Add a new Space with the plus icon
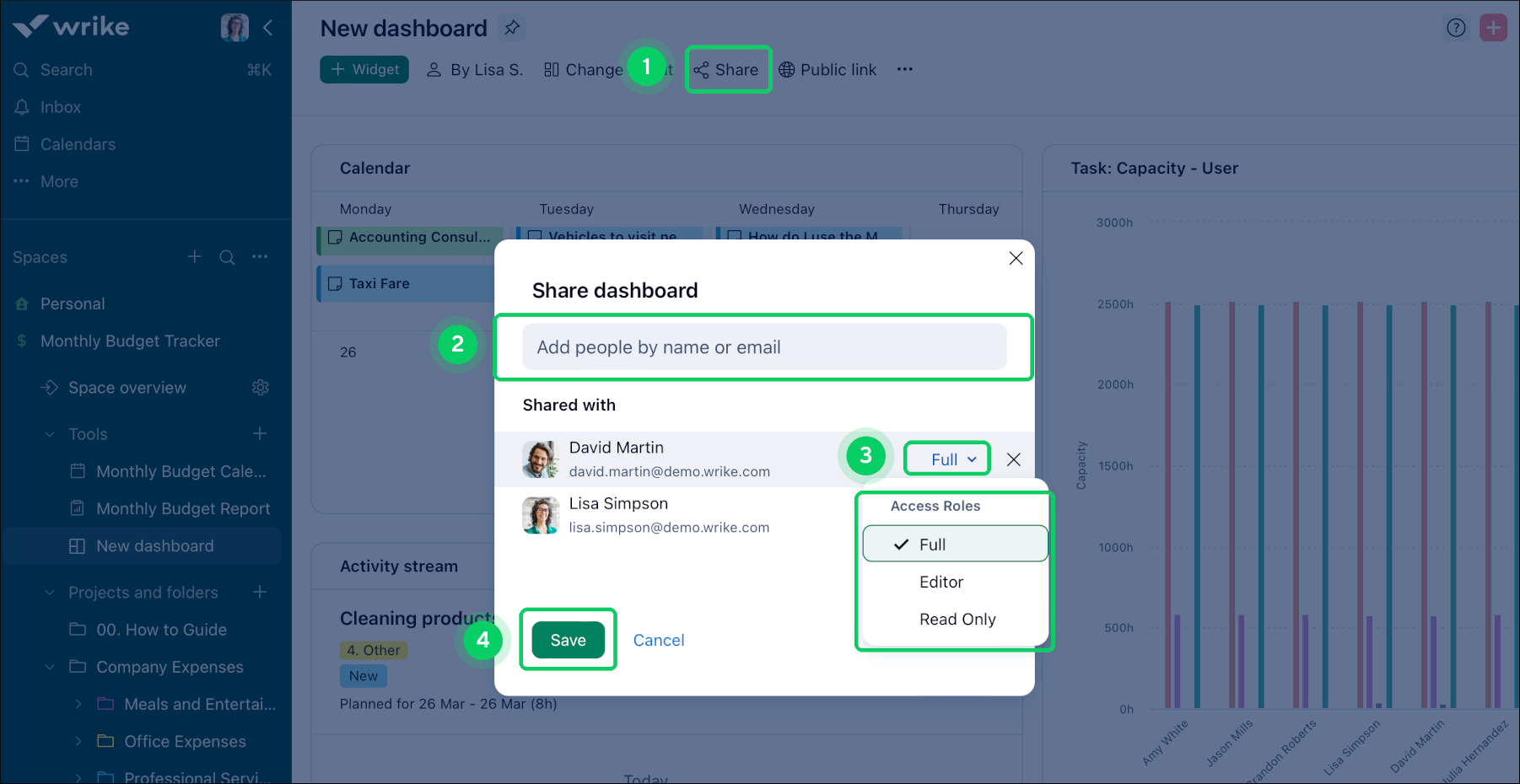The image size is (1520, 784). [x=194, y=256]
